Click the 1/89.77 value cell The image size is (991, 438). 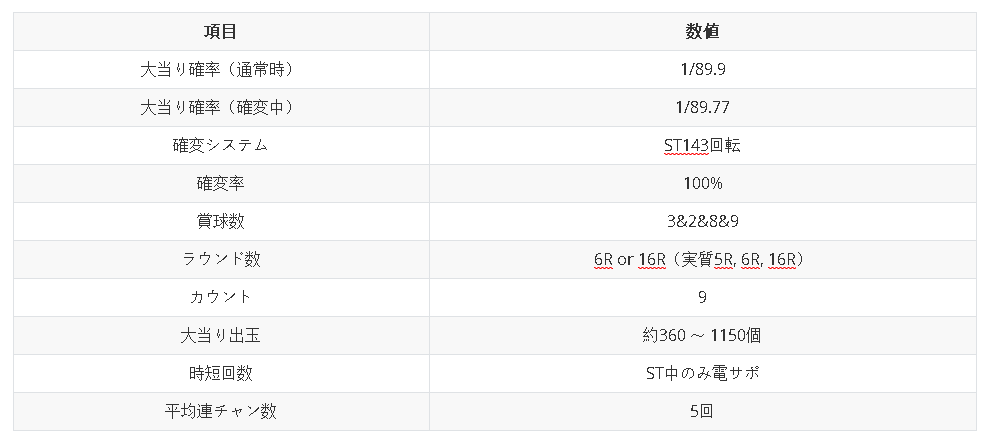click(702, 108)
